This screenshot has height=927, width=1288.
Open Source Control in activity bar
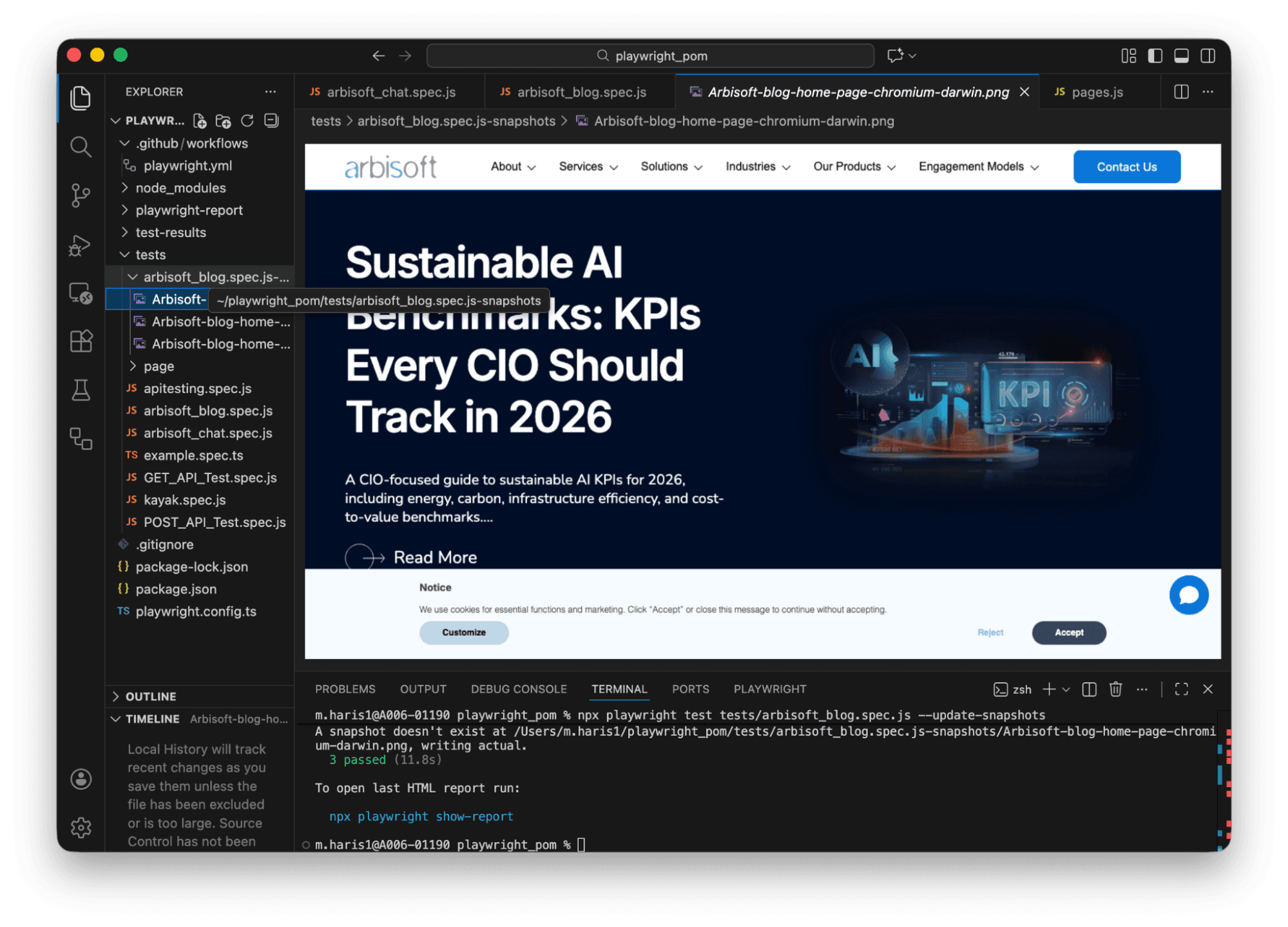coord(81,195)
